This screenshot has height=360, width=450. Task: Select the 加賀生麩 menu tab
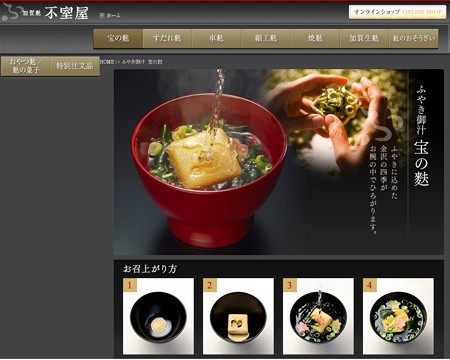pos(364,38)
